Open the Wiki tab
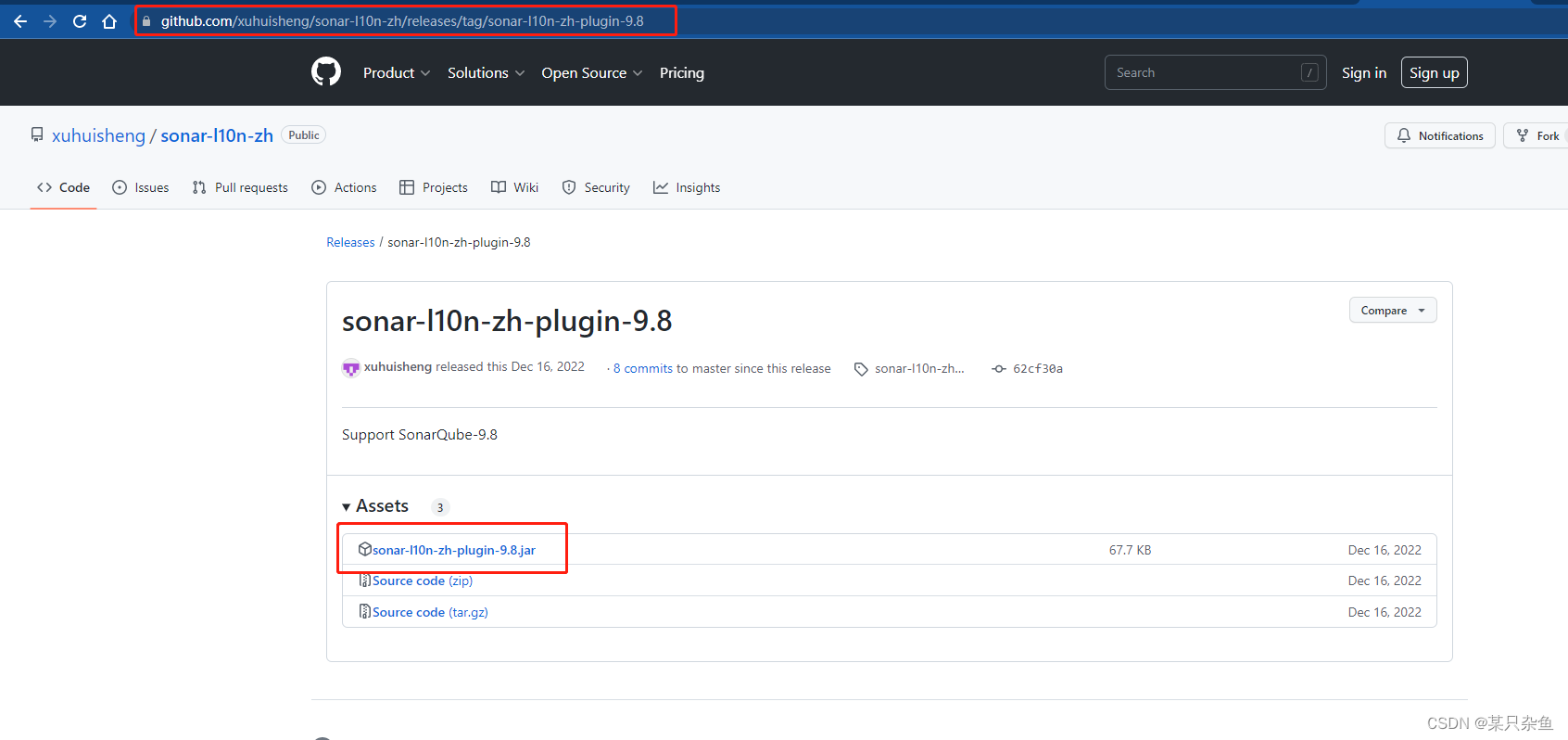This screenshot has height=740, width=1568. [x=515, y=187]
